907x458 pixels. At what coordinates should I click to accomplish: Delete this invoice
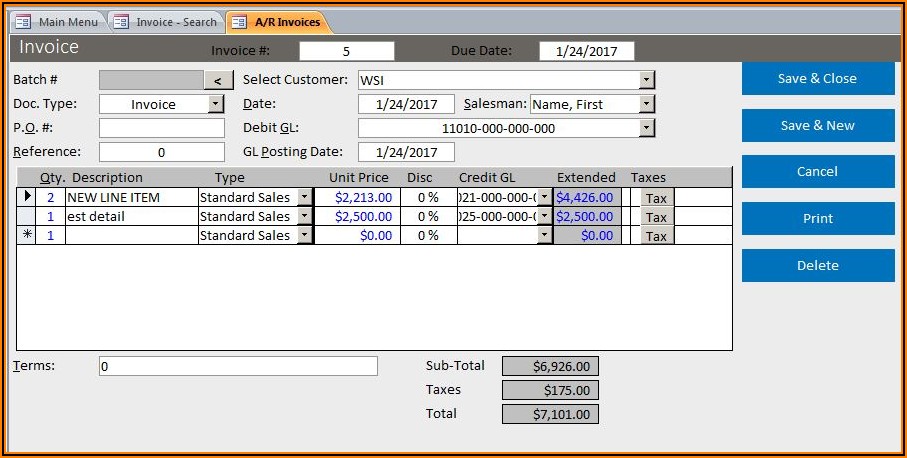point(817,266)
